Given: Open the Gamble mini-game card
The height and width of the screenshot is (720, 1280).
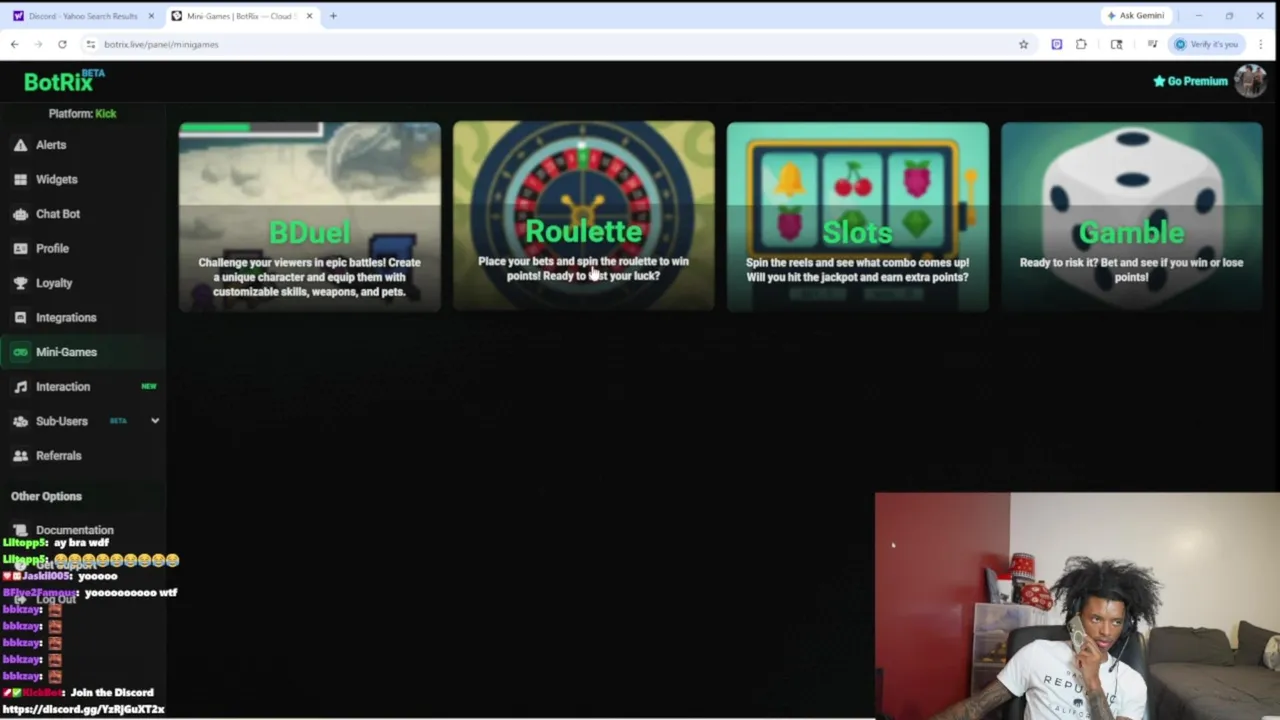Looking at the screenshot, I should point(1132,216).
